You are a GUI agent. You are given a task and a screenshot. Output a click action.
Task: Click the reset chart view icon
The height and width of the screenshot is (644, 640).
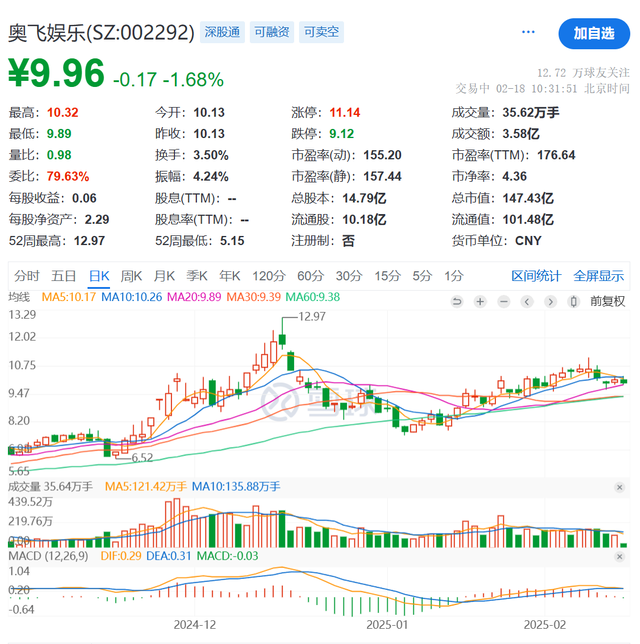point(456,302)
